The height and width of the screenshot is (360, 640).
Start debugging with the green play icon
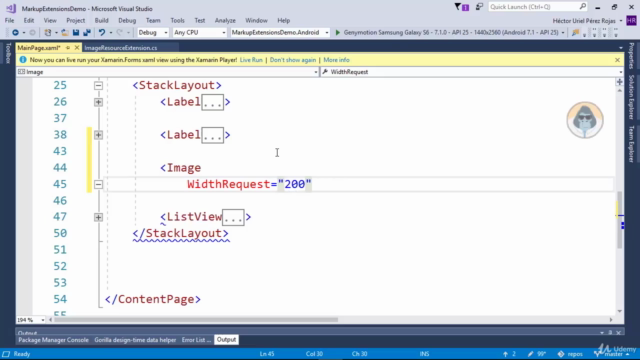338,33
